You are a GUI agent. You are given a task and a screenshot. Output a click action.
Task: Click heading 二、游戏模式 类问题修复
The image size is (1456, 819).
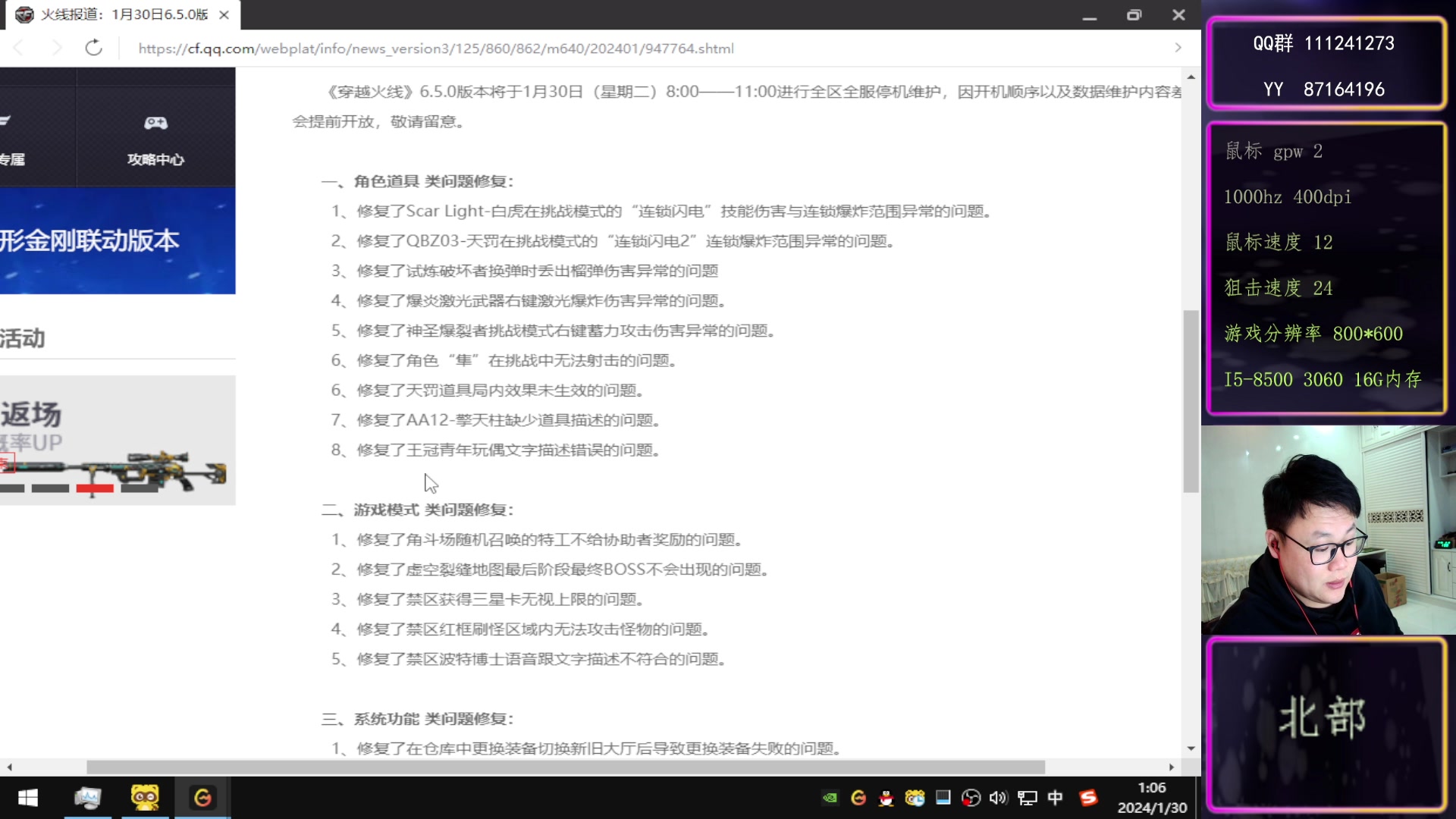(418, 510)
